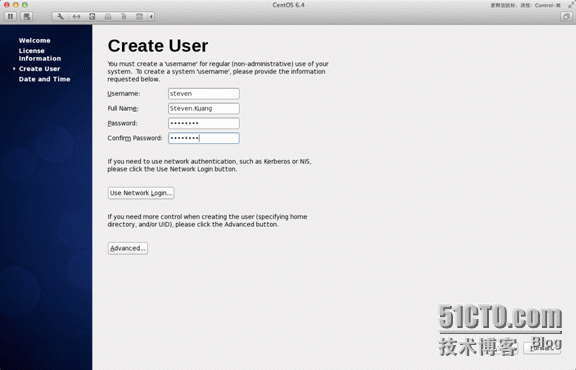Open virtual machine settings via wrench icon

[x=60, y=17]
